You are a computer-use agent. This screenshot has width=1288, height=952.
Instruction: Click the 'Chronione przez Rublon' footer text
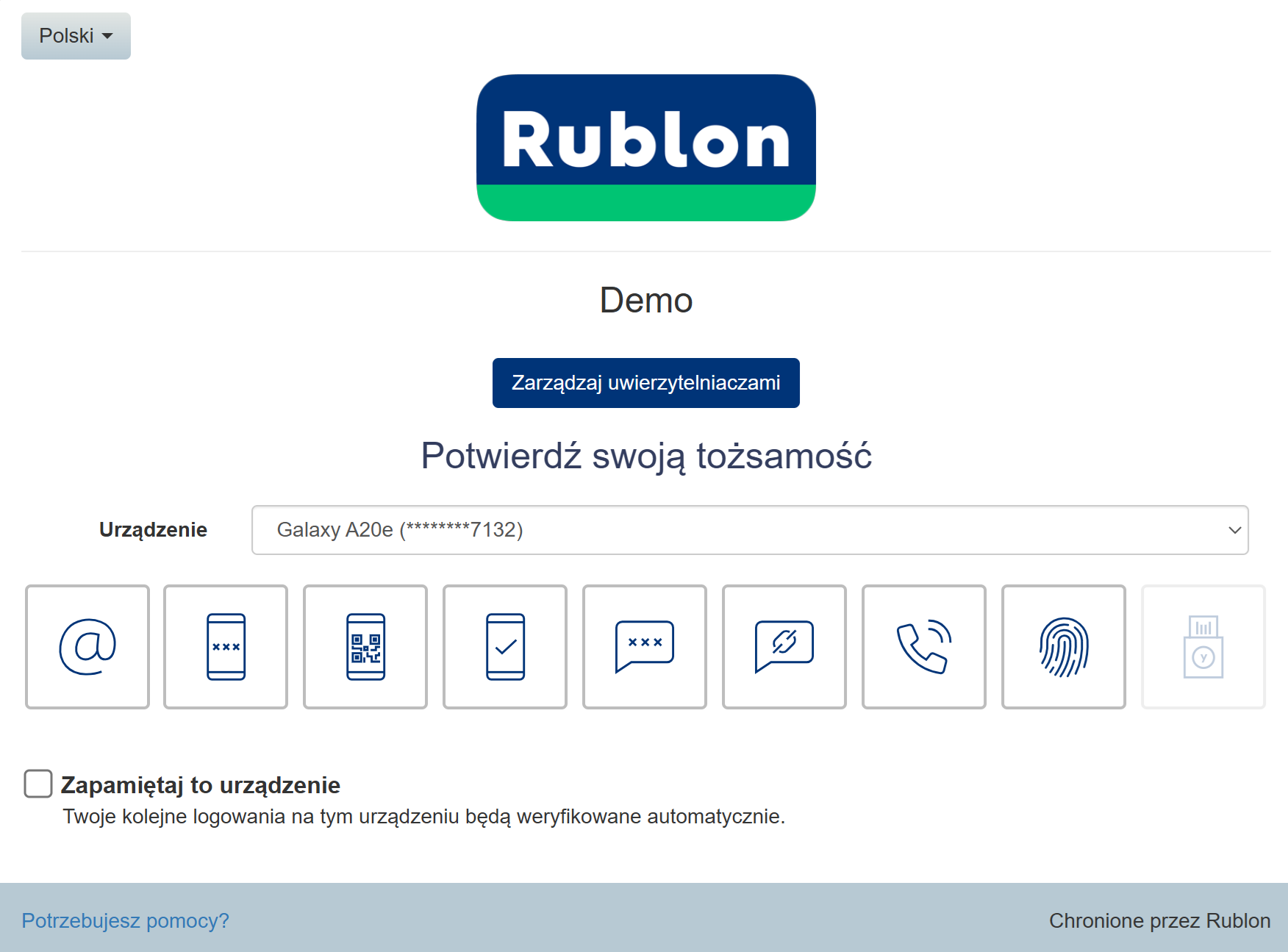pos(1159,920)
